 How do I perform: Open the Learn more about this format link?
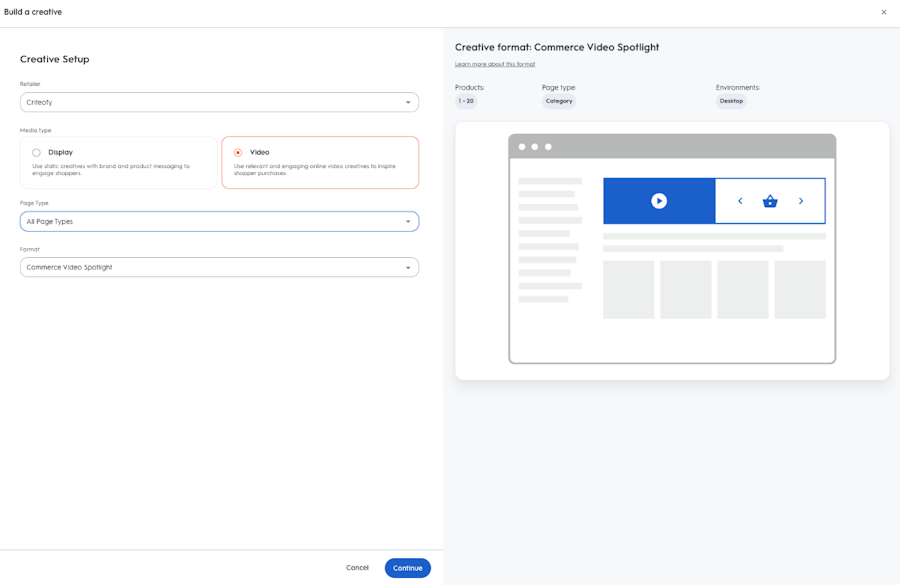[495, 64]
